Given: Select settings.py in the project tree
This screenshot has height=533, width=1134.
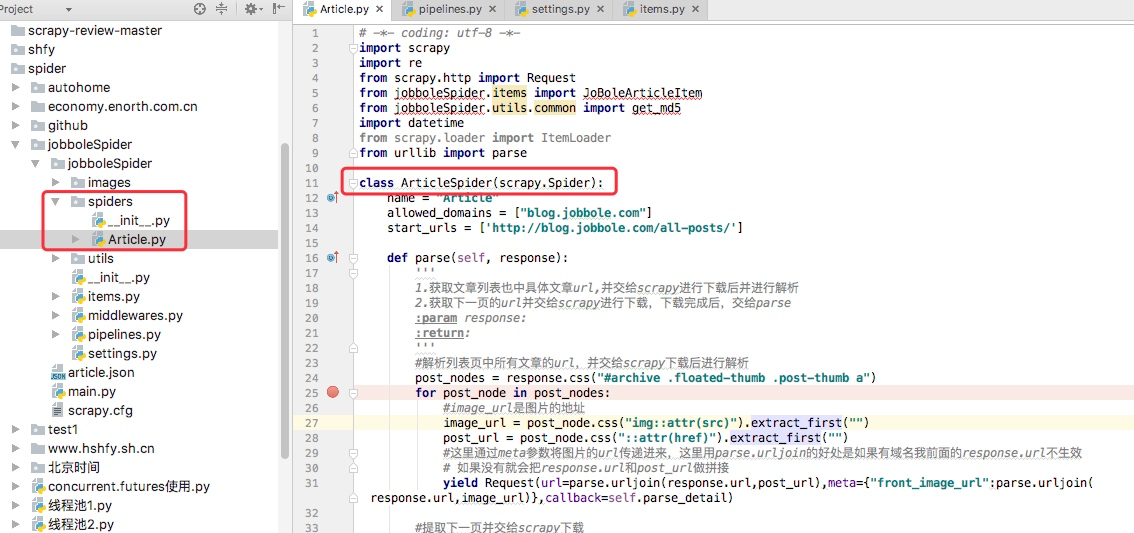Looking at the screenshot, I should (x=122, y=354).
